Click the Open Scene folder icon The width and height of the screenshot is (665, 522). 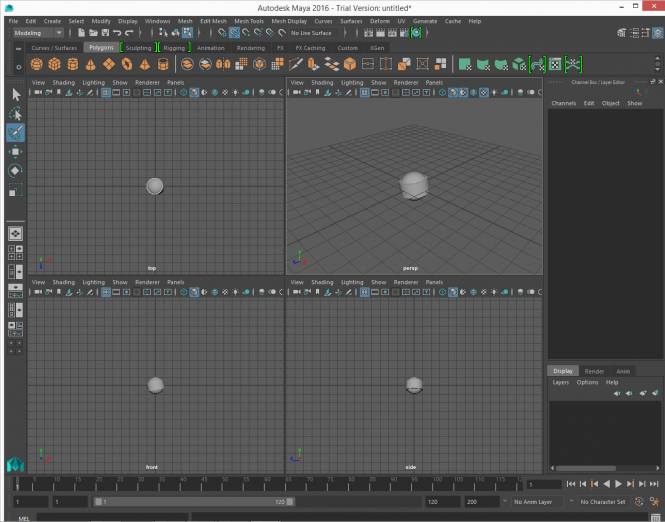[93, 33]
